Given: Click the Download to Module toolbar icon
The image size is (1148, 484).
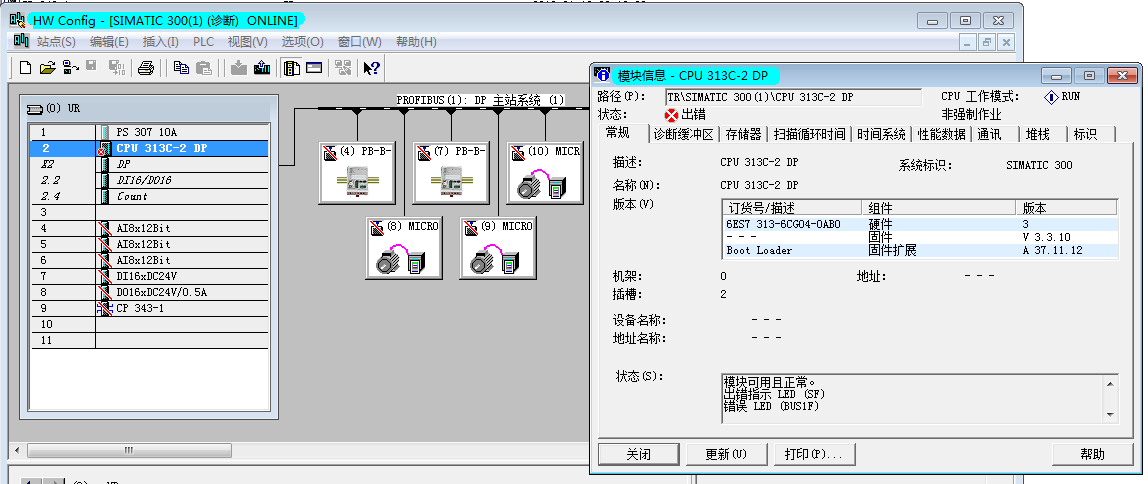Looking at the screenshot, I should tap(239, 68).
